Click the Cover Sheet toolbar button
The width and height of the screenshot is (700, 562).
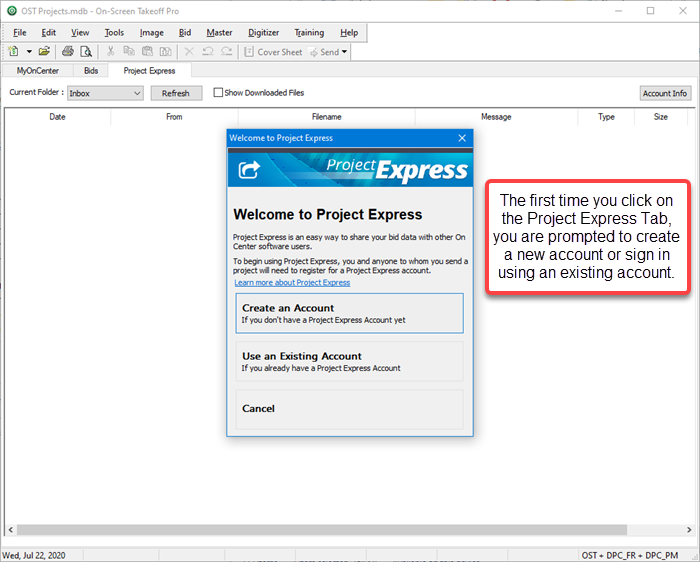[273, 52]
